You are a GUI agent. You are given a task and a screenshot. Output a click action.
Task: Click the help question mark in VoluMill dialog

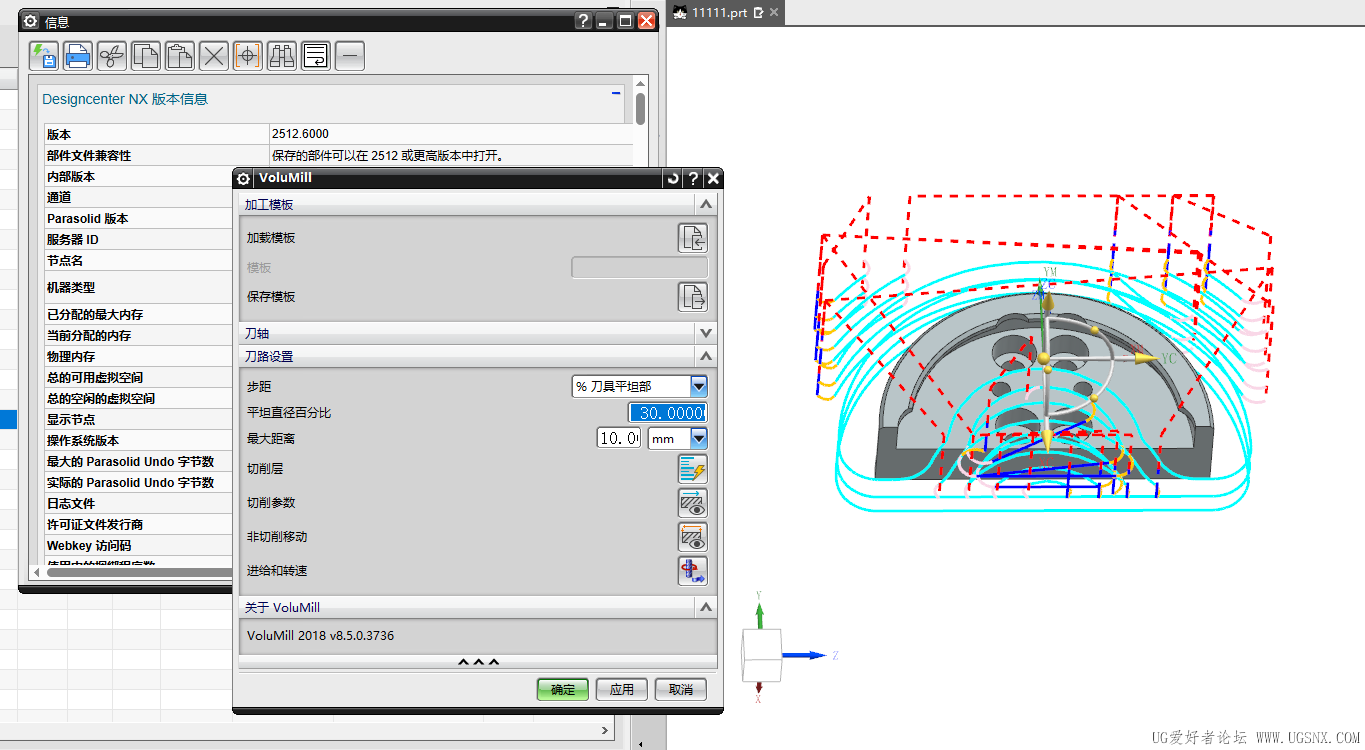693,179
